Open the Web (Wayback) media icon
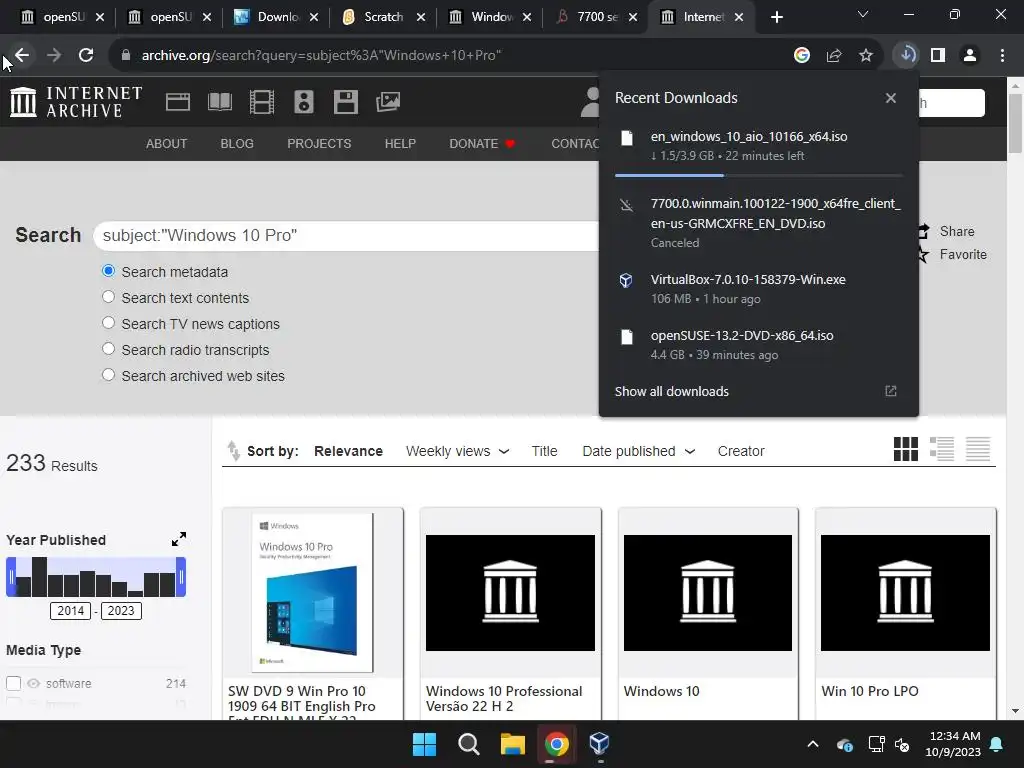This screenshot has width=1024, height=768. (178, 102)
